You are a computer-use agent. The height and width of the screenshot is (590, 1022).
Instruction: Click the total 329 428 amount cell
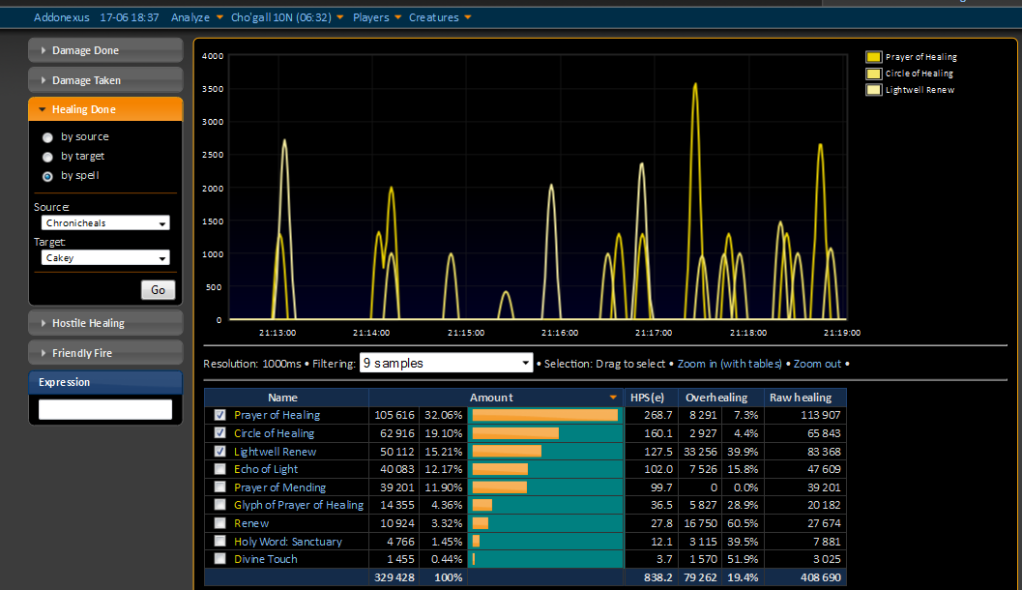[394, 578]
